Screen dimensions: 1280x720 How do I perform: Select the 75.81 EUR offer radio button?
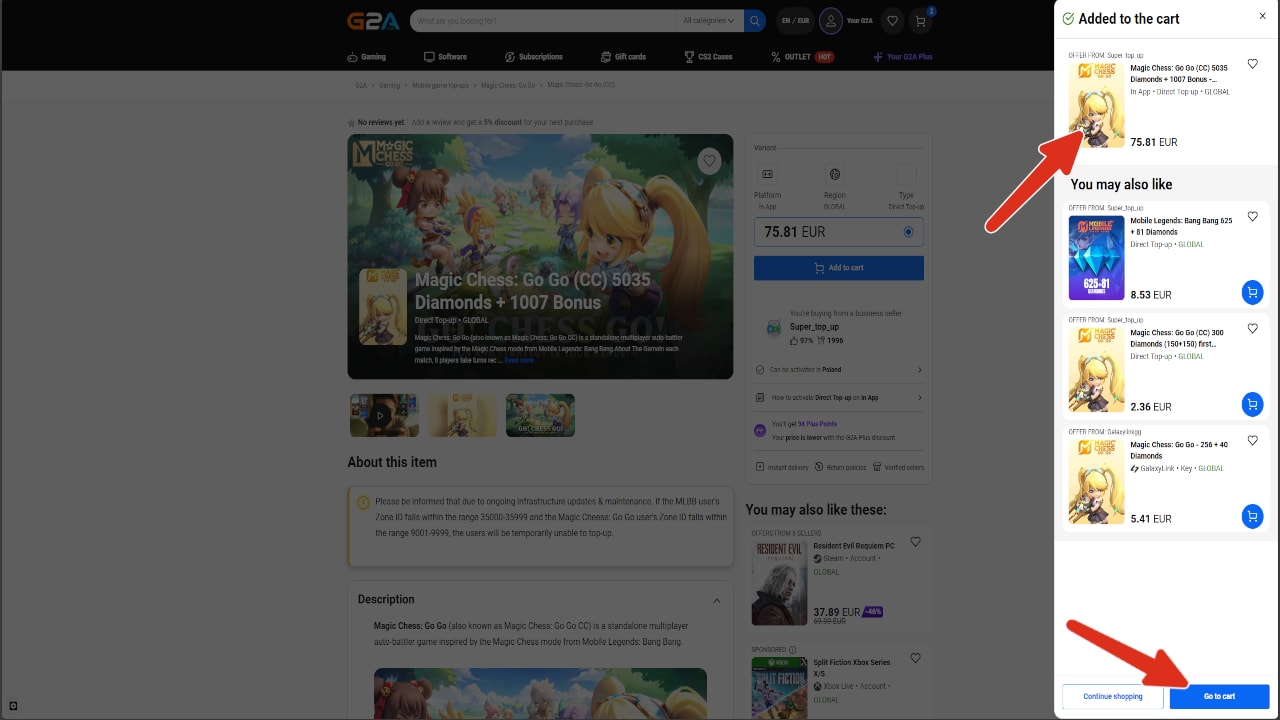point(908,232)
